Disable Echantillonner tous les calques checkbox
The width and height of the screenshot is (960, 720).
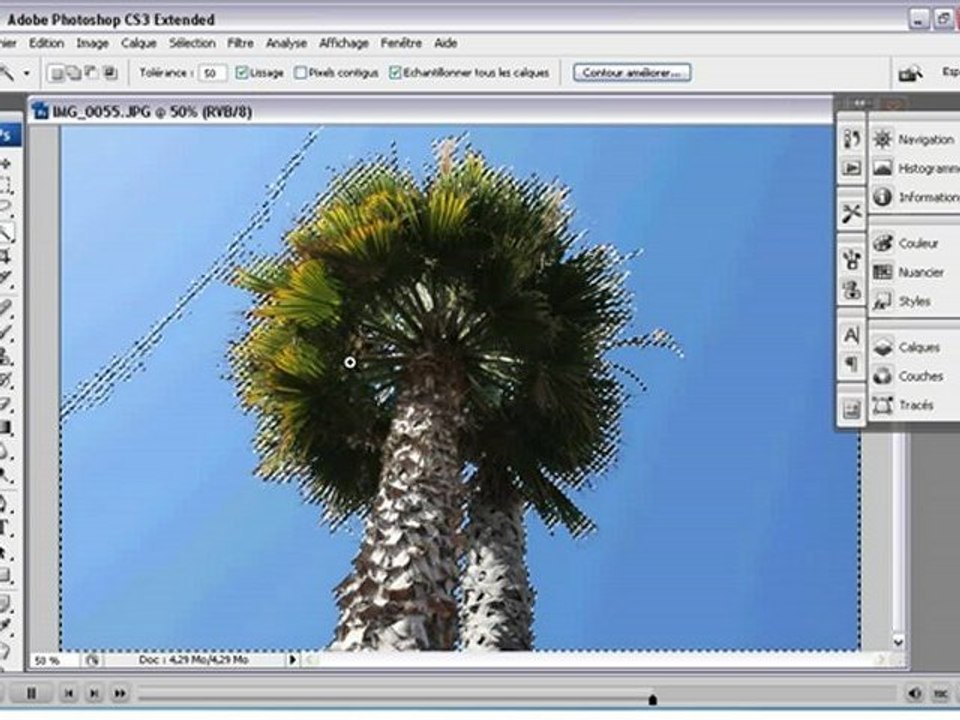click(x=395, y=73)
